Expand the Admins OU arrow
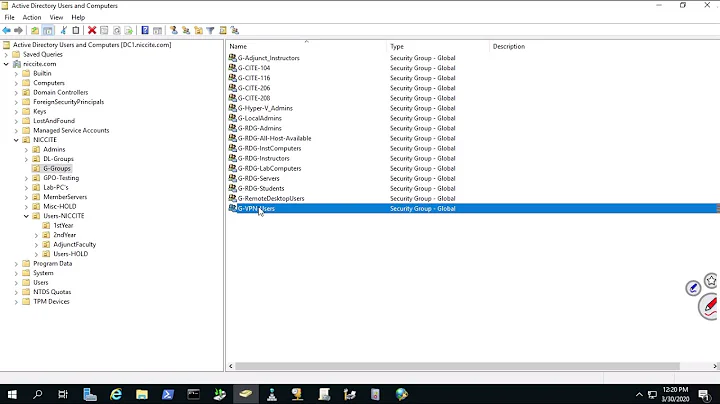 pyautogui.click(x=26, y=150)
